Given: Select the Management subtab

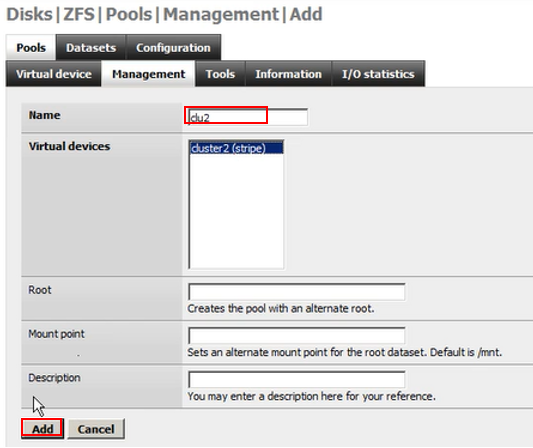Looking at the screenshot, I should click(x=149, y=74).
